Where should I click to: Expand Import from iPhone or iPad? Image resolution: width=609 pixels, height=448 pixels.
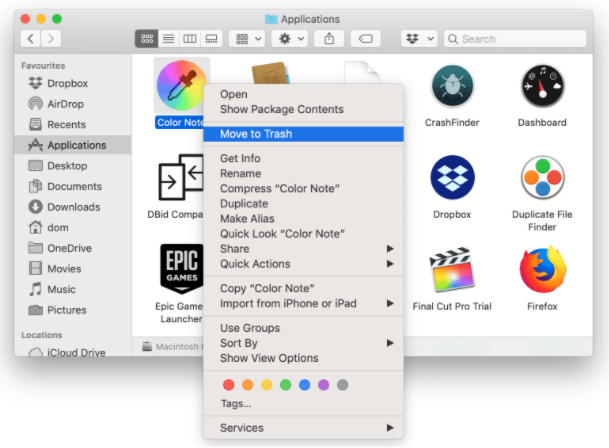click(x=303, y=303)
